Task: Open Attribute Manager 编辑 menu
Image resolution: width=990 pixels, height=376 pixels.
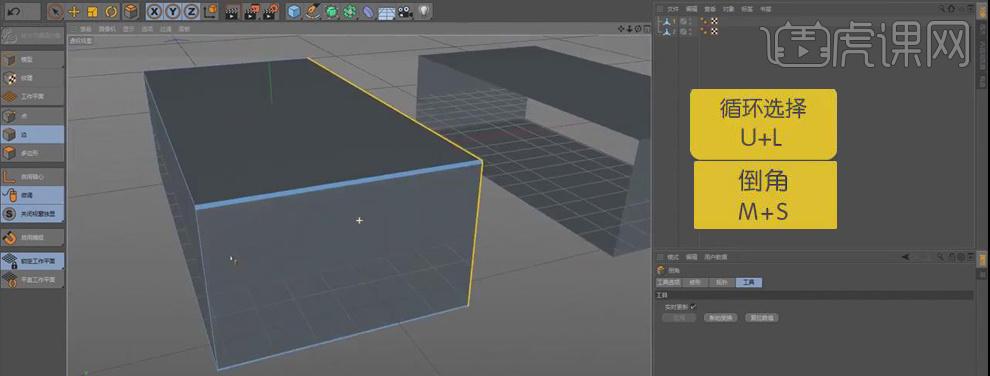Action: 692,257
